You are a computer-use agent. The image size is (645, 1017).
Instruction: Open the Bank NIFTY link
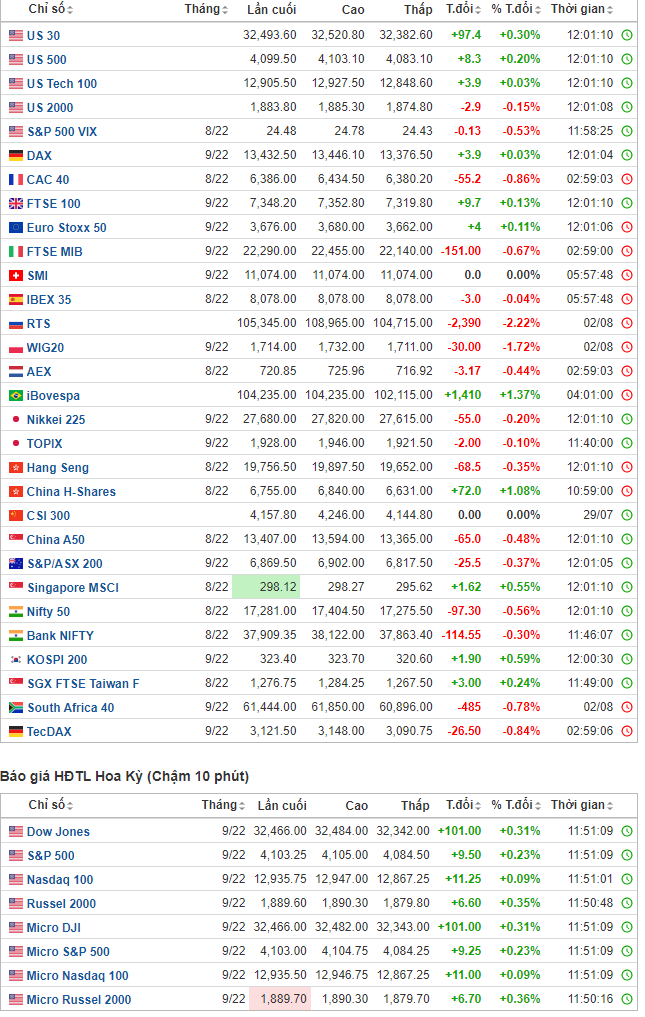(60, 636)
